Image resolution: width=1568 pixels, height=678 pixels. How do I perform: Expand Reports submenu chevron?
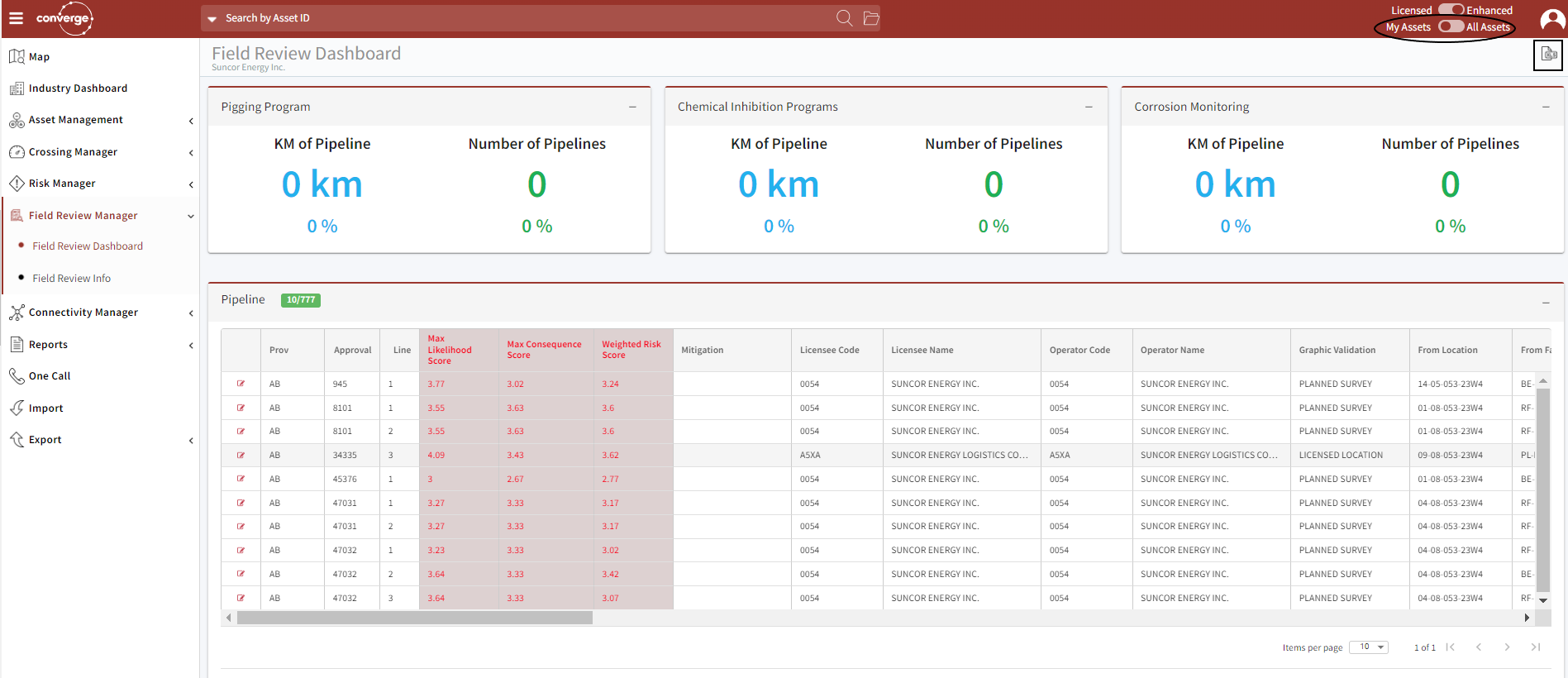click(191, 346)
